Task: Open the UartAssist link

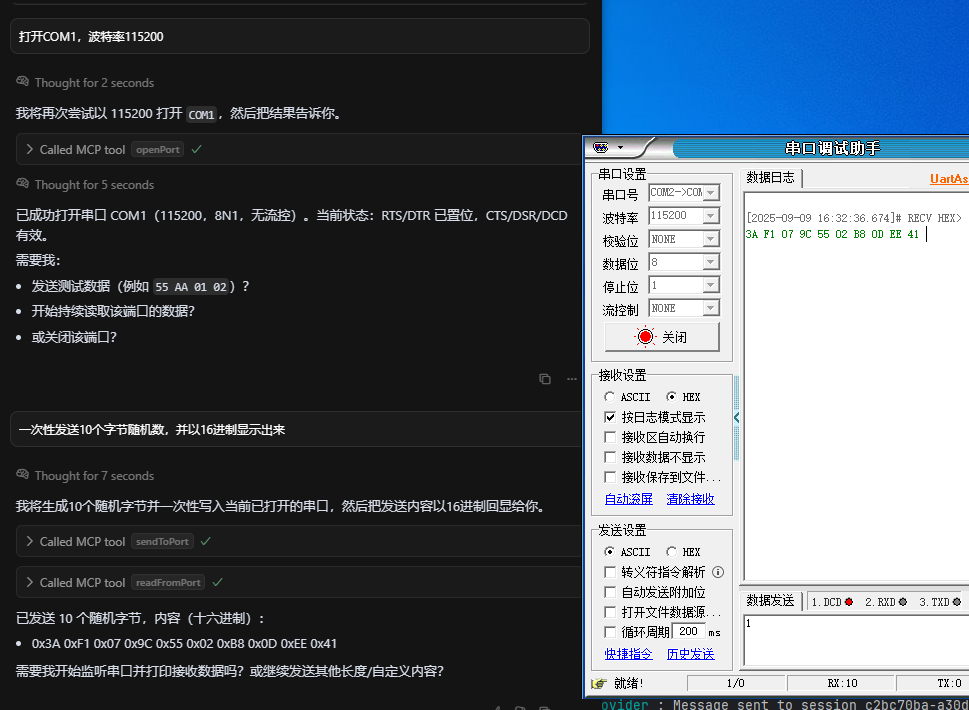Action: (949, 179)
